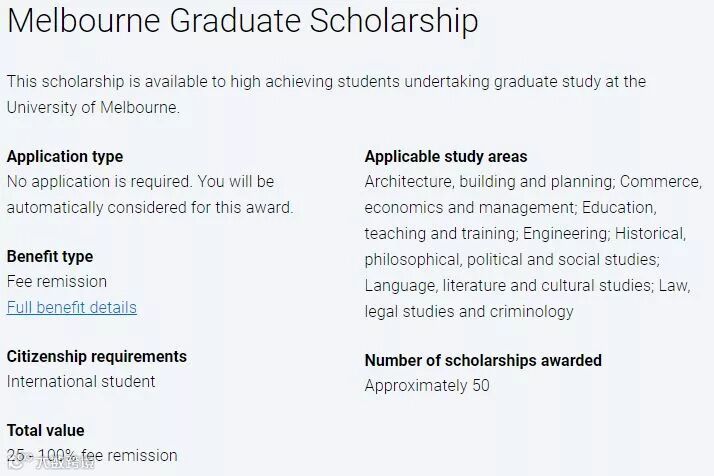Select the Number of scholarships awarded heading
This screenshot has height=476, width=714.
pos(483,360)
